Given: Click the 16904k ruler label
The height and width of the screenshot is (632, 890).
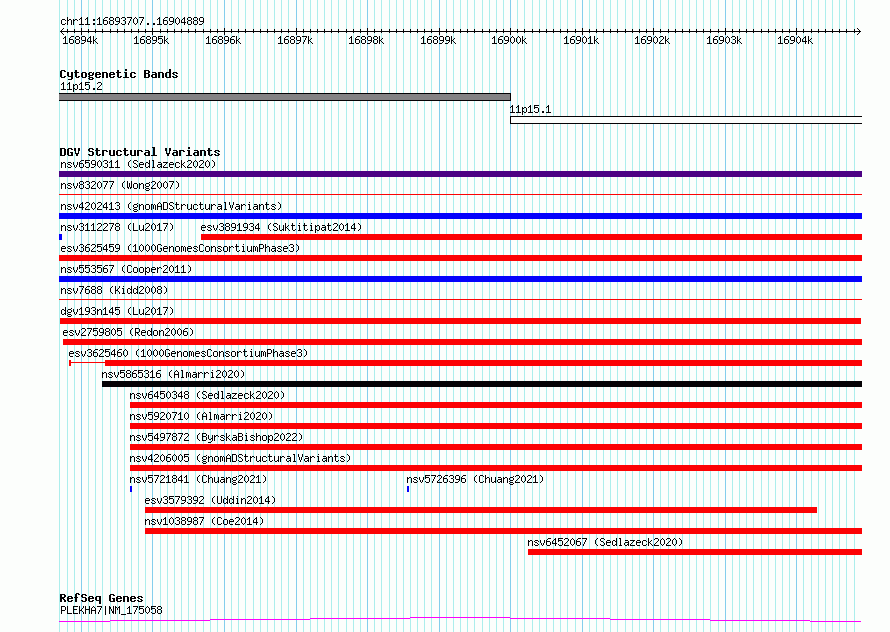Looking at the screenshot, I should click(795, 40).
